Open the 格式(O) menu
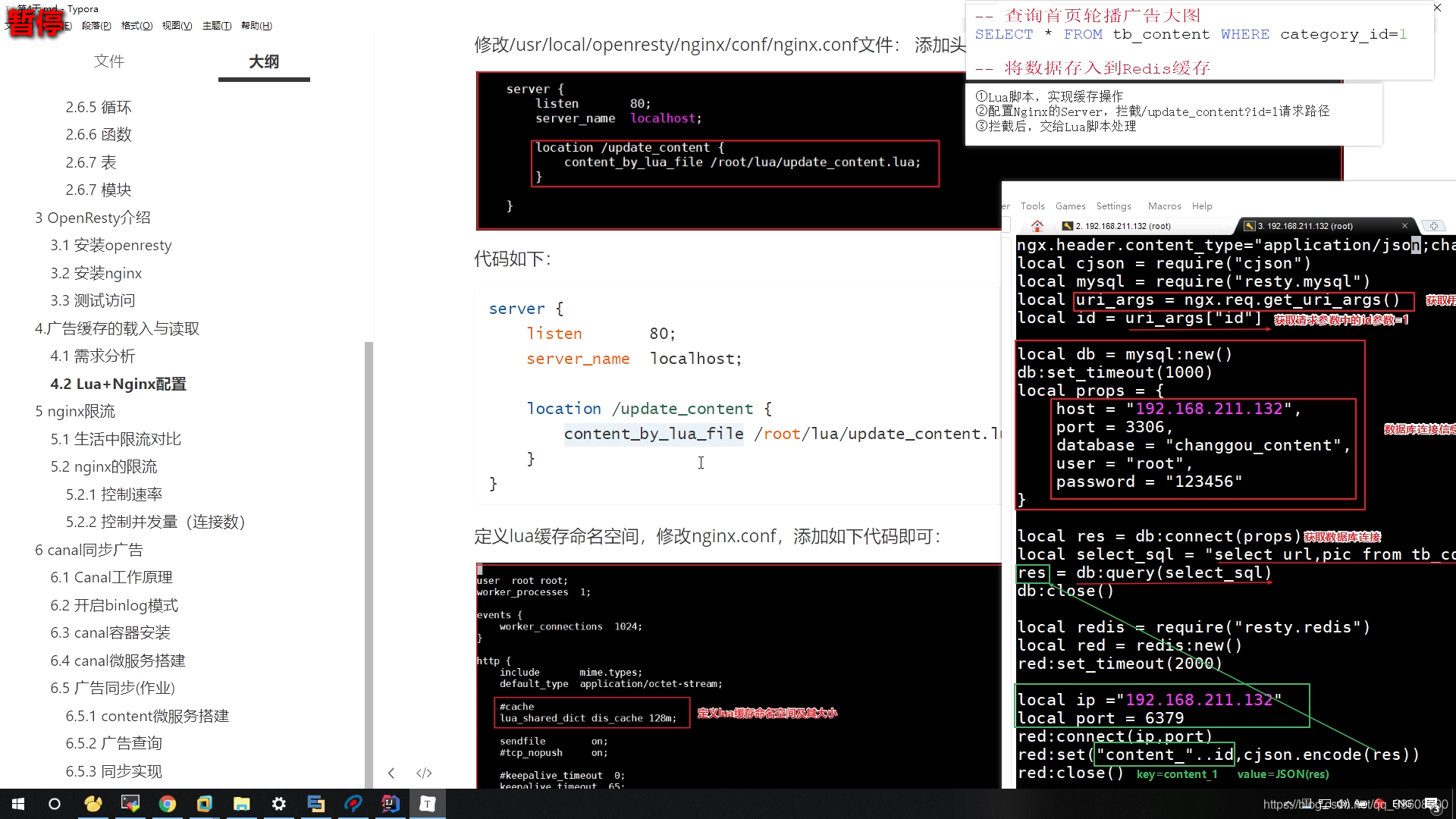The image size is (1456, 819). 136,26
